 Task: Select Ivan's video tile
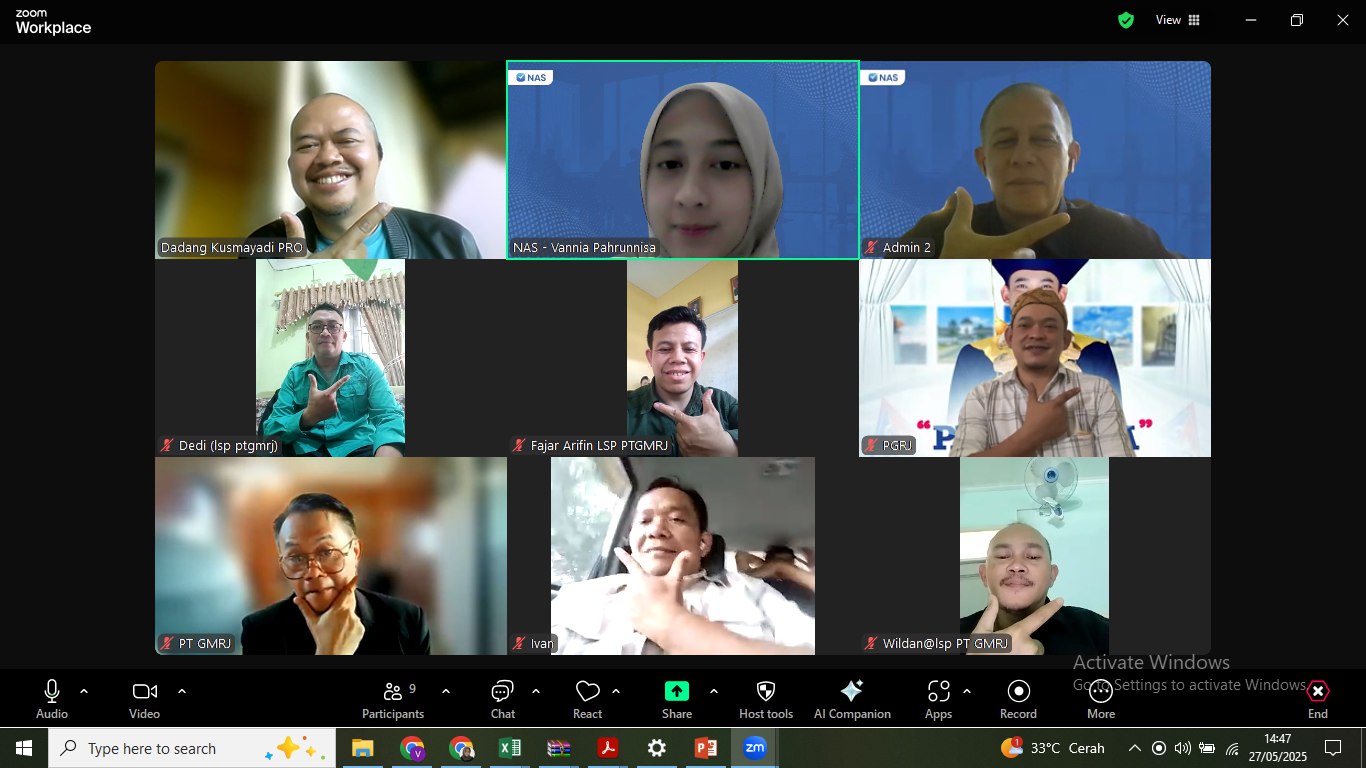683,556
